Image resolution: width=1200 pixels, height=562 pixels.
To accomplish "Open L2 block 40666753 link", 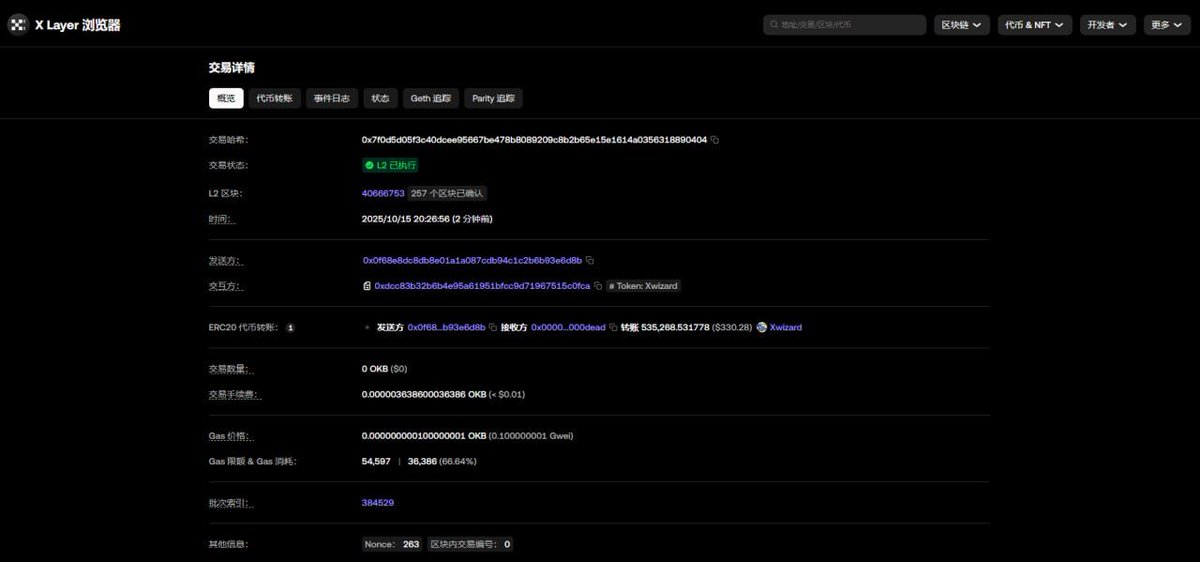I will click(383, 193).
